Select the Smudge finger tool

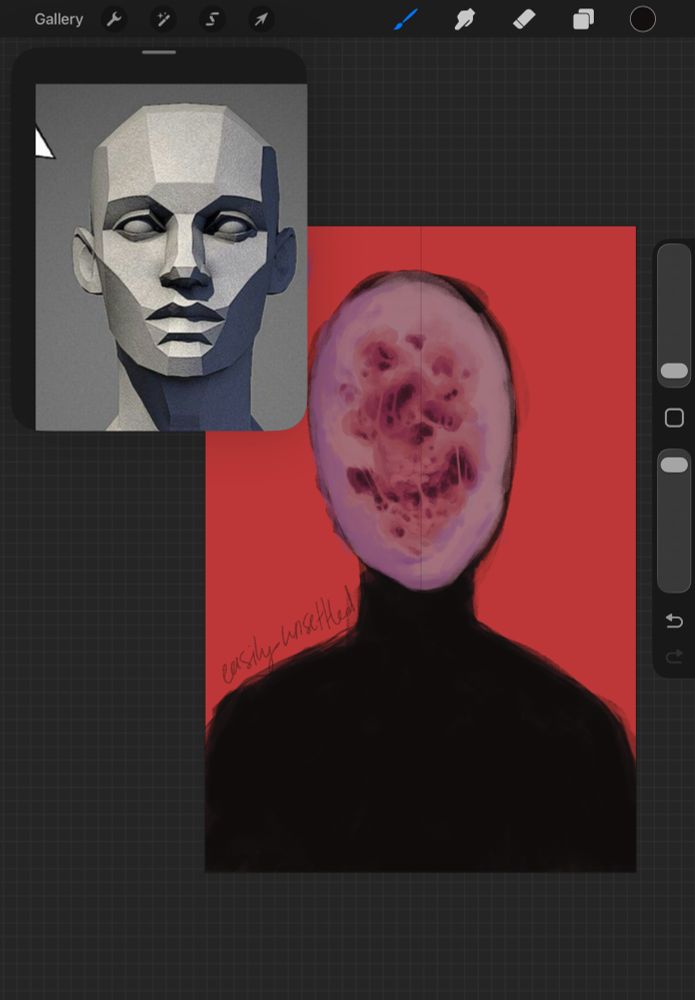click(x=465, y=20)
